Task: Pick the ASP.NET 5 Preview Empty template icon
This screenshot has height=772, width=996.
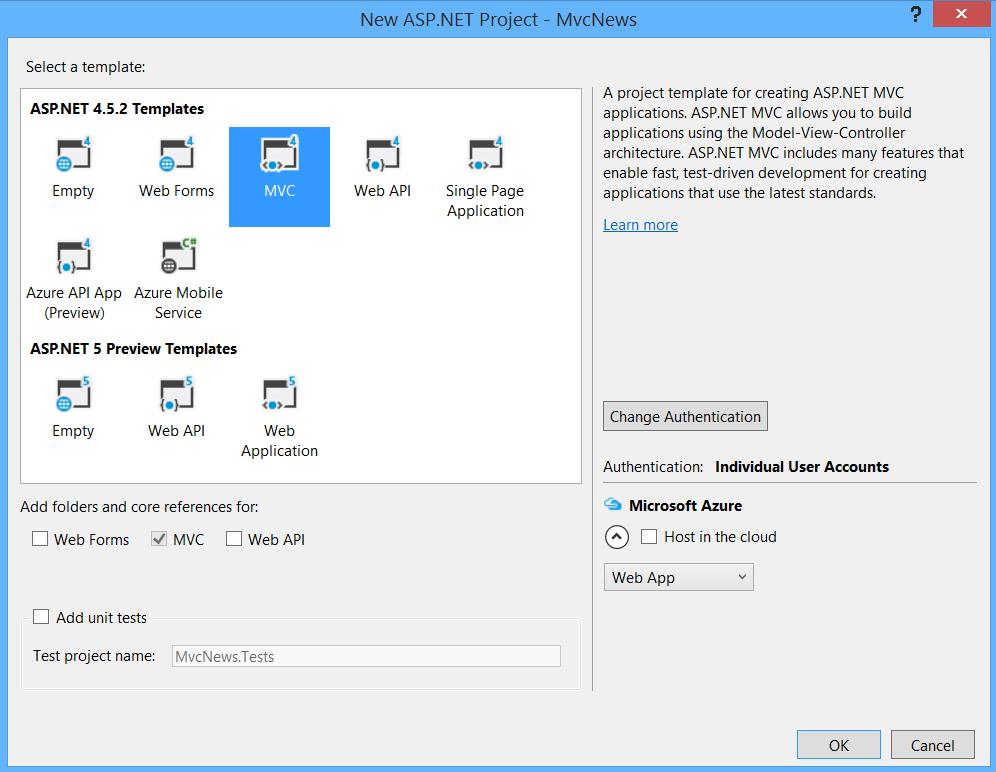Action: [x=73, y=395]
